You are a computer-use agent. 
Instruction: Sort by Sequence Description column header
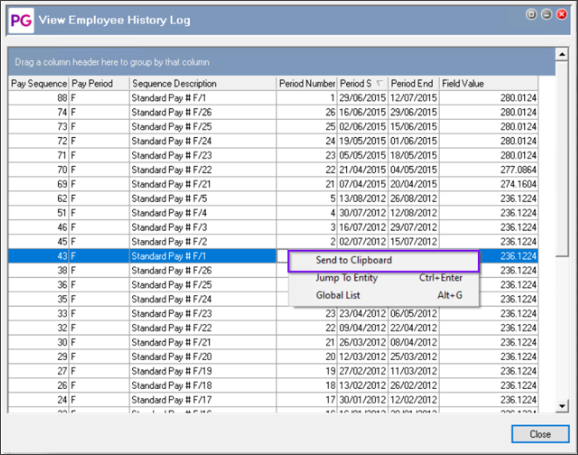coord(203,84)
